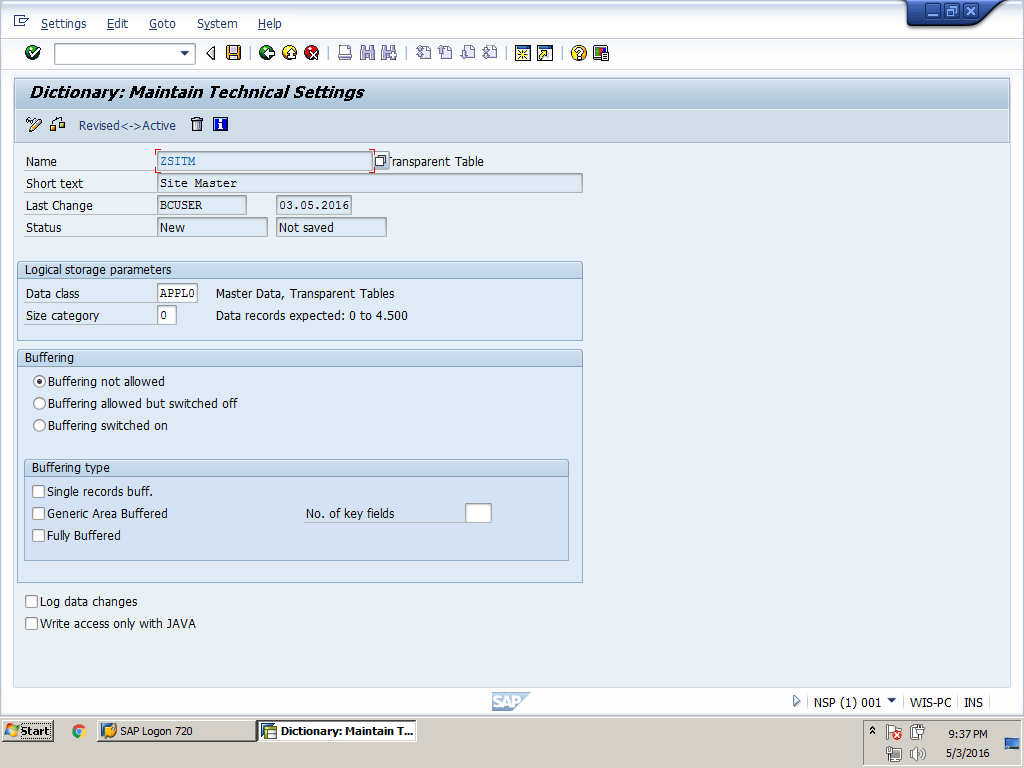Click the Delete trash can icon
Screen dimensions: 1024x768
[197, 125]
